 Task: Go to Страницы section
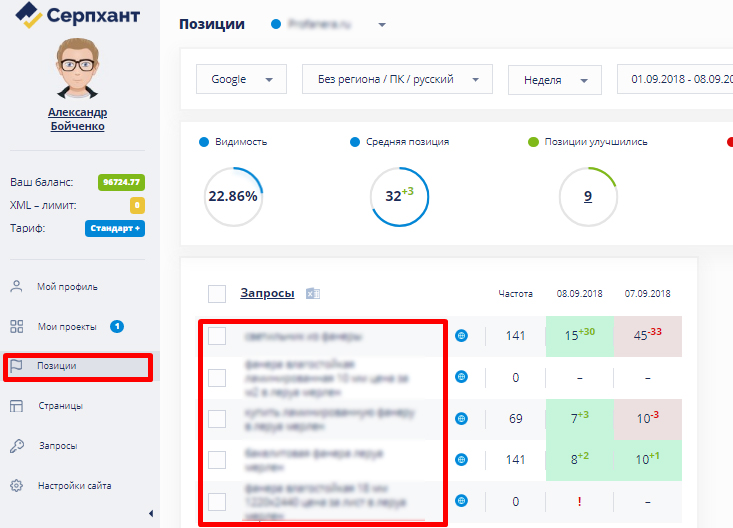coord(59,406)
